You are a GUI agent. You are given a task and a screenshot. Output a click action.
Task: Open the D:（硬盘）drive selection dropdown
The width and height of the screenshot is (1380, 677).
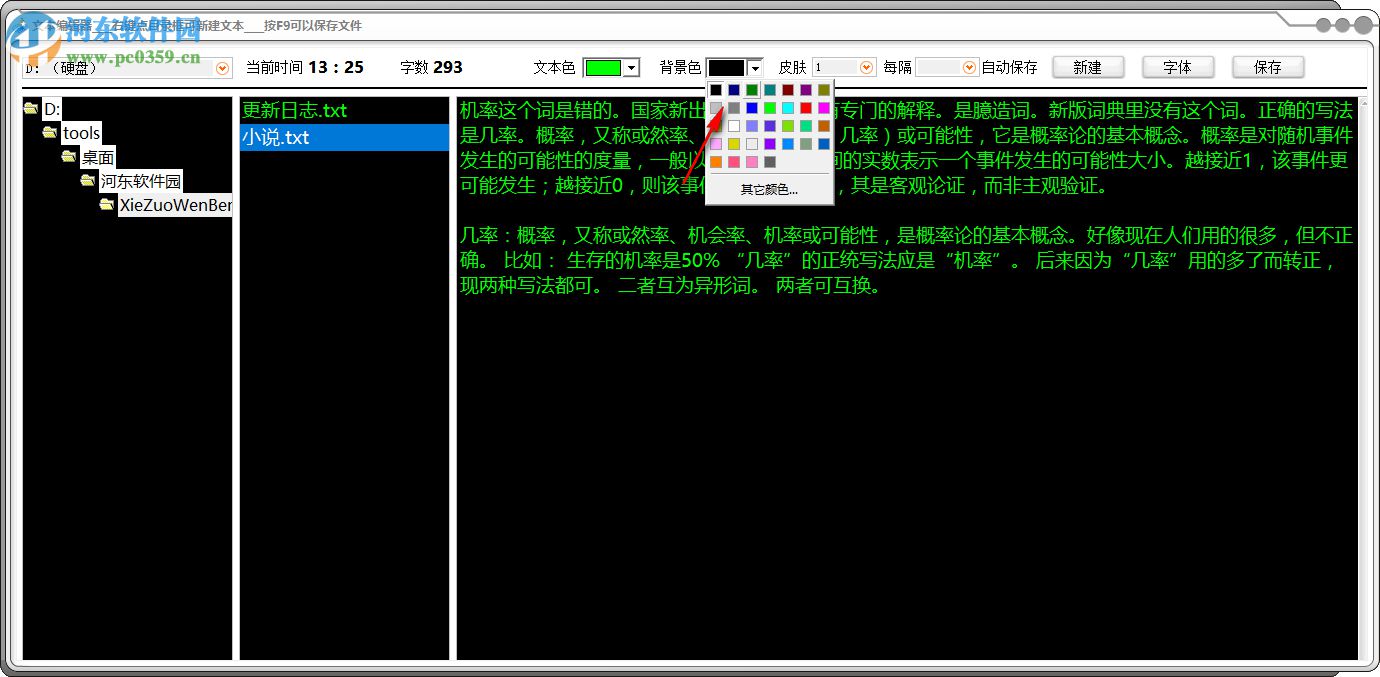click(222, 67)
